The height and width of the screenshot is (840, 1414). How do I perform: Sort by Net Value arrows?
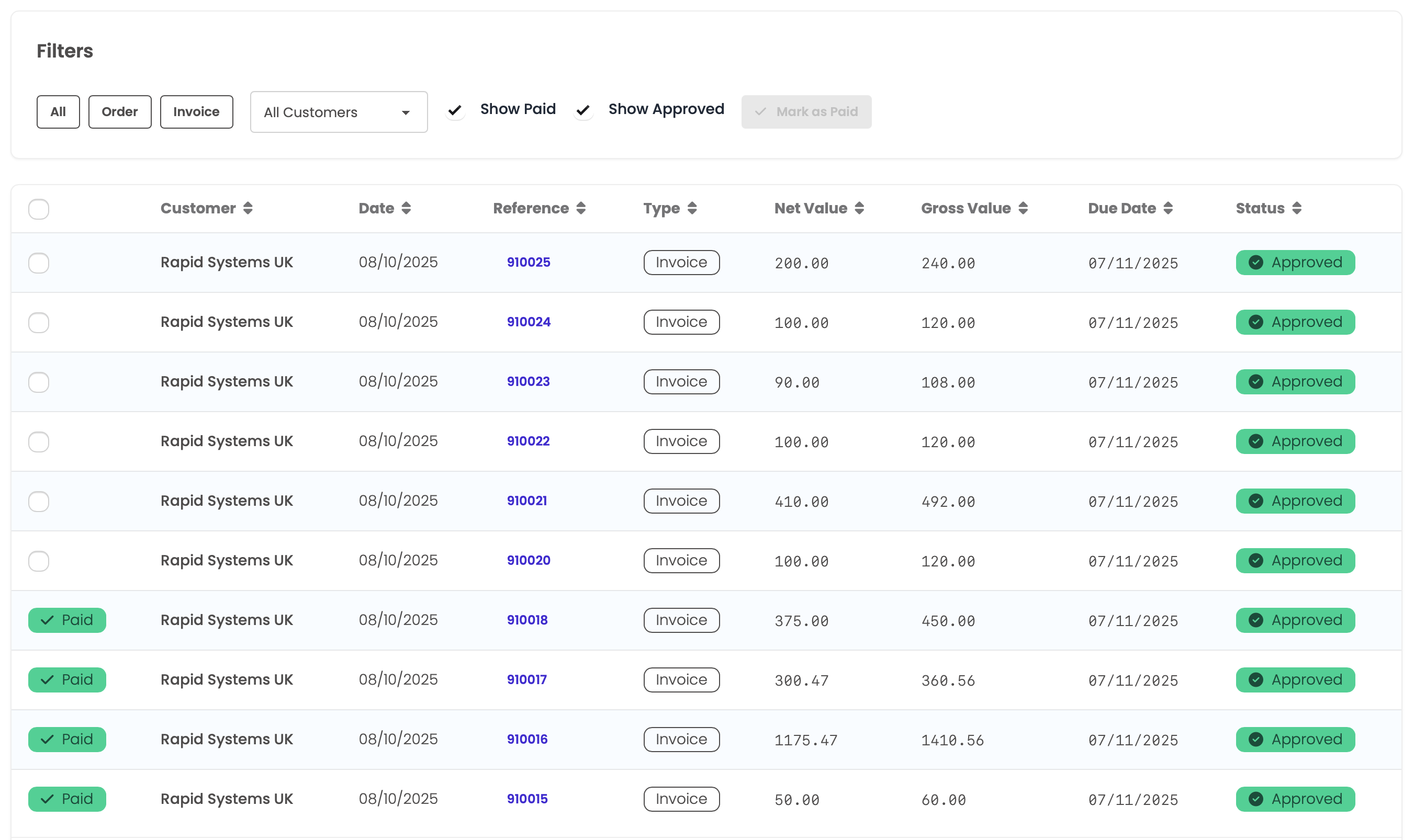click(860, 208)
